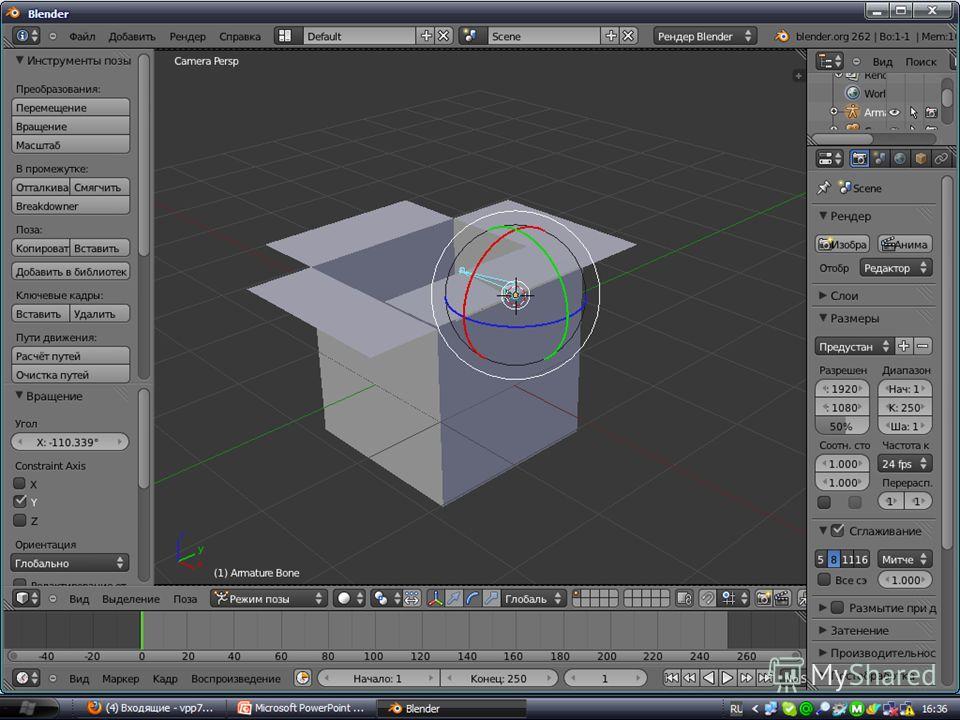Image resolution: width=960 pixels, height=720 pixels.
Task: Open the info editor type icon
Action: [x=26, y=36]
